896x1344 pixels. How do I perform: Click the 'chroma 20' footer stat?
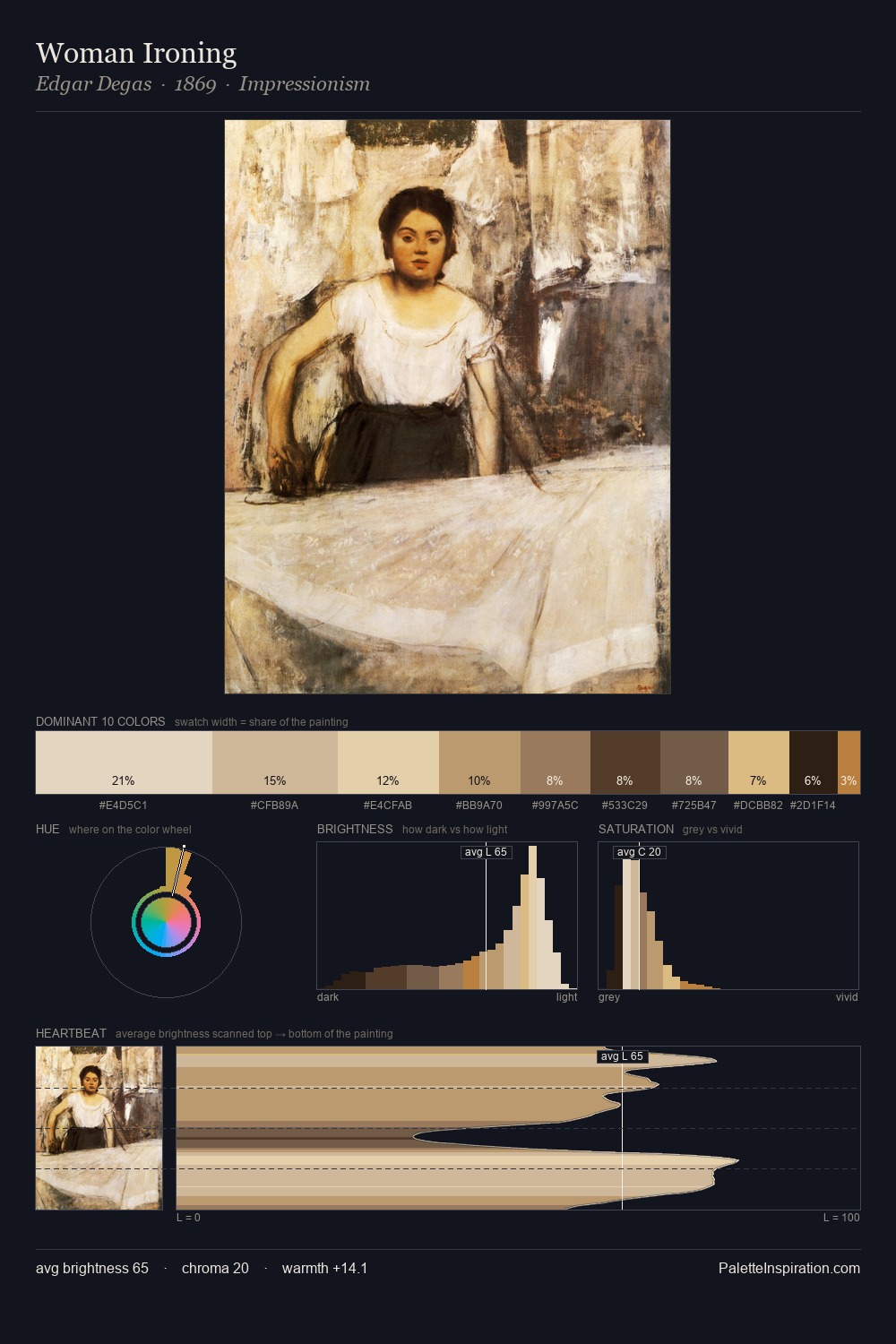pos(215,1268)
